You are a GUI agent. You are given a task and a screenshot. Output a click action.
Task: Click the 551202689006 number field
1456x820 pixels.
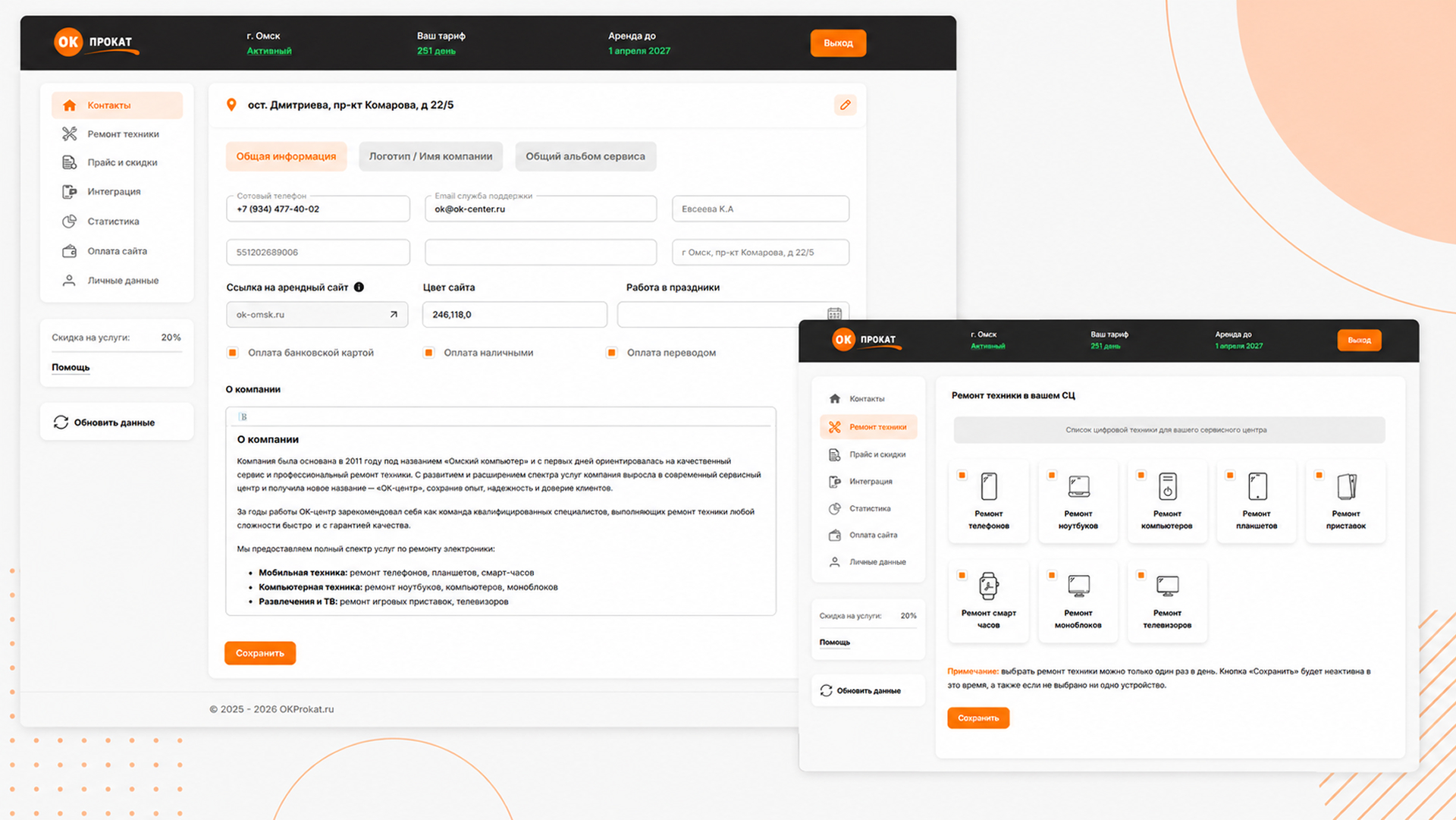pyautogui.click(x=318, y=252)
